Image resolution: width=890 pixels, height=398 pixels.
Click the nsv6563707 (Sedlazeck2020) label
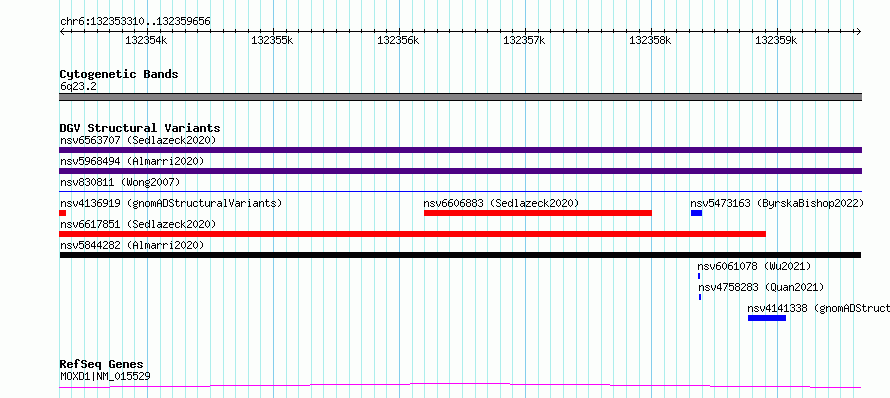[138, 140]
